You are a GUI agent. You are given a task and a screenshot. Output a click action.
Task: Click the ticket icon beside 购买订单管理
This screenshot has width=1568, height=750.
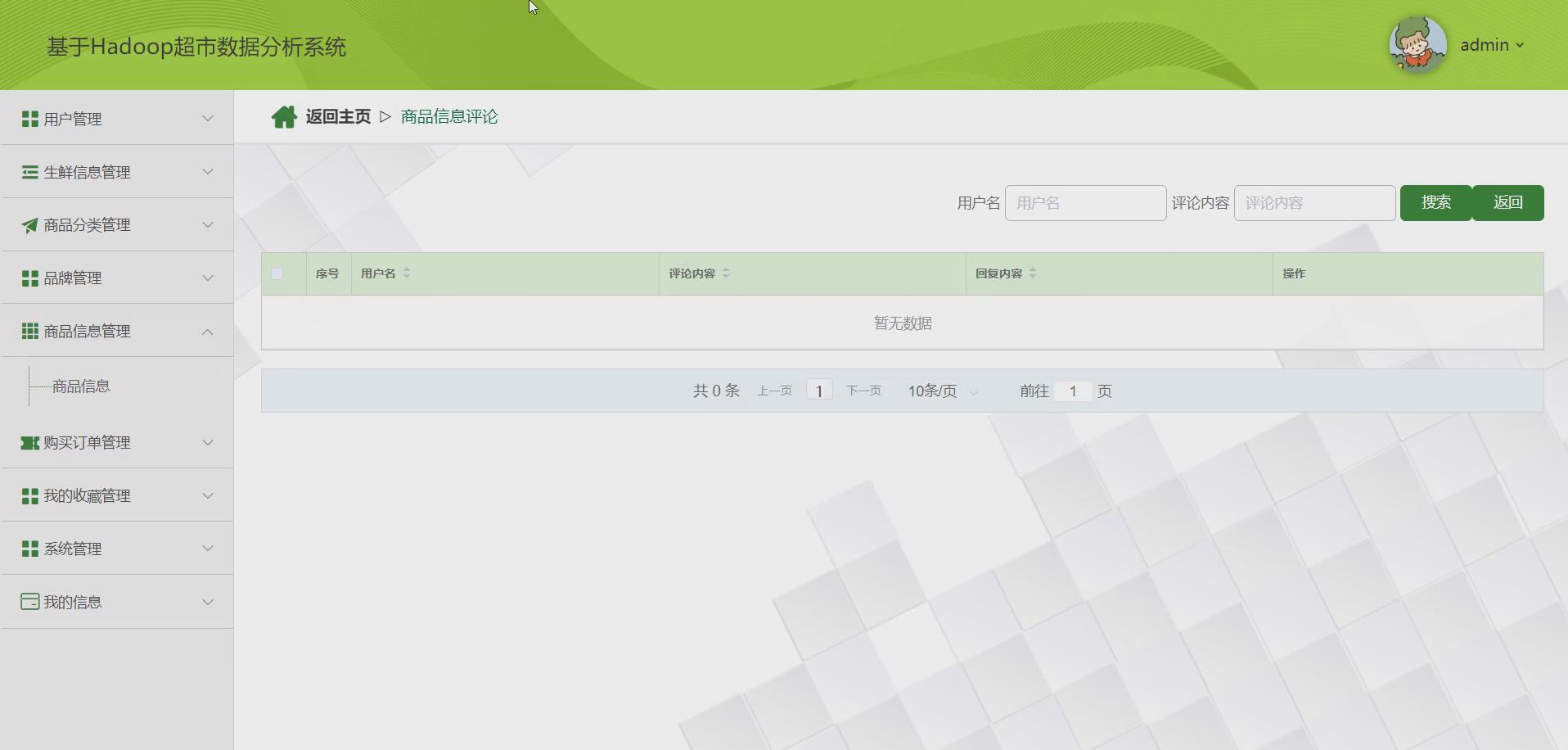[29, 442]
